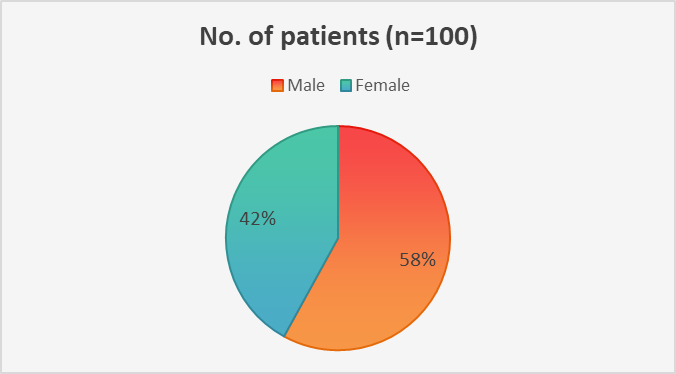Select empty chart area right of pie
Screen dimensions: 676x374
[560, 237]
